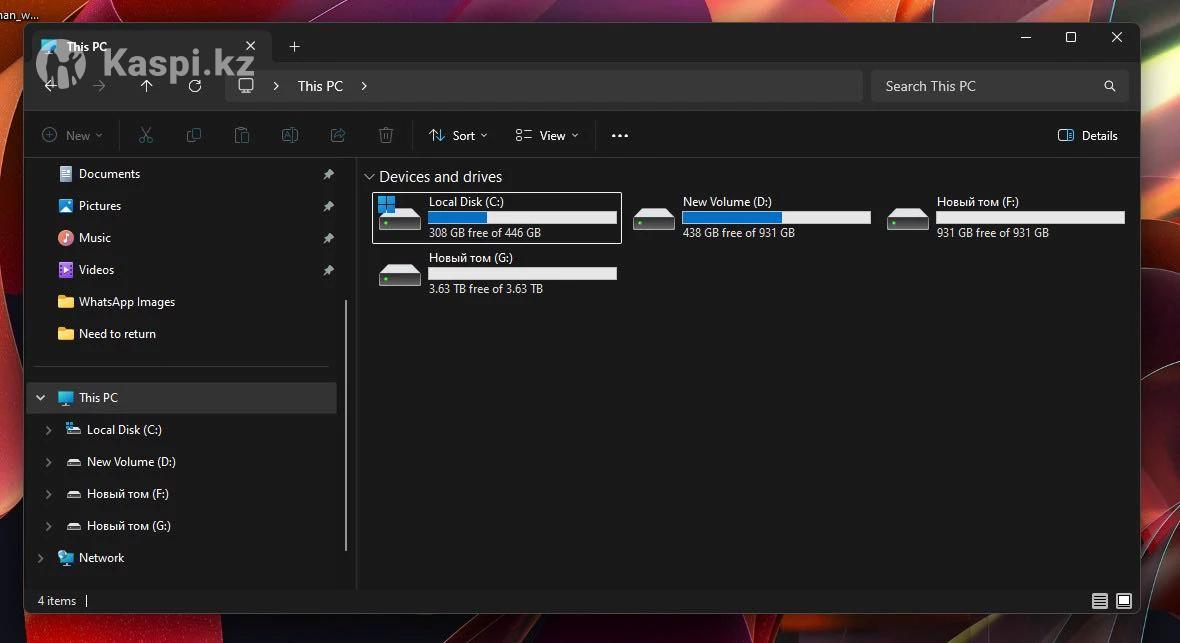Click the Delete trash can icon
The image size is (1180, 643).
386,136
